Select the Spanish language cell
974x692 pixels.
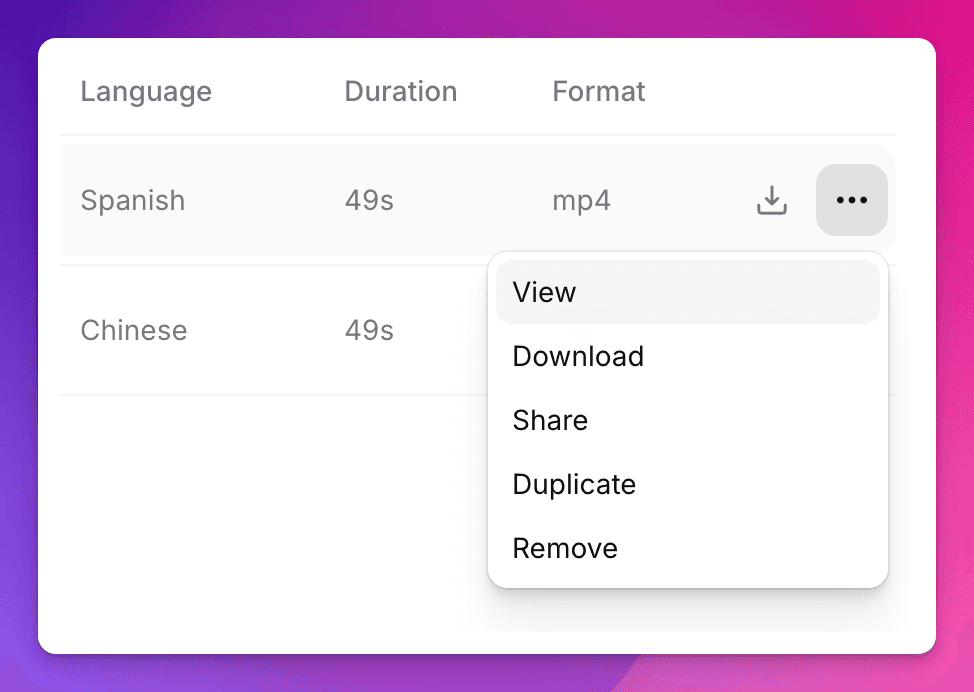[x=133, y=201]
